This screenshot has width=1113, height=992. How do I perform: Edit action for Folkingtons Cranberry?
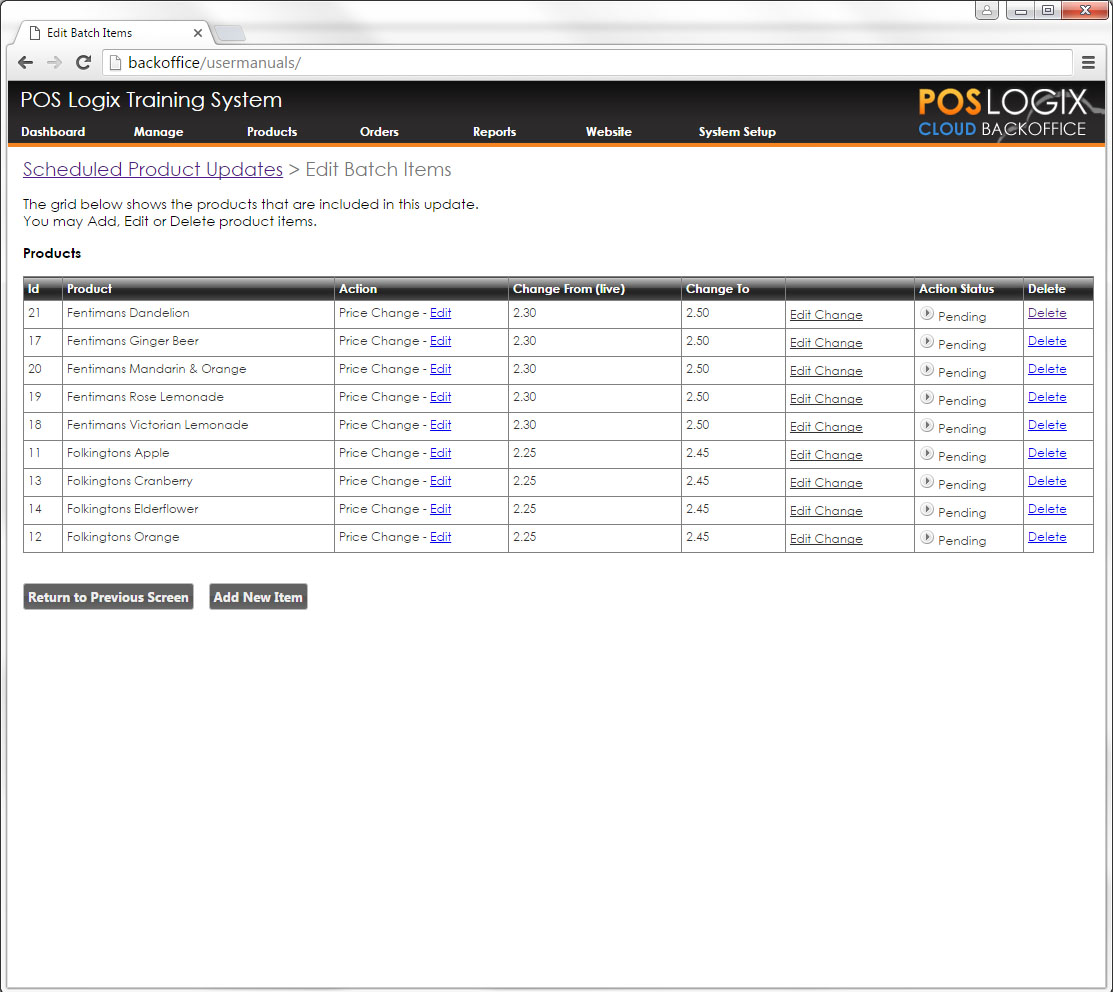pos(440,481)
